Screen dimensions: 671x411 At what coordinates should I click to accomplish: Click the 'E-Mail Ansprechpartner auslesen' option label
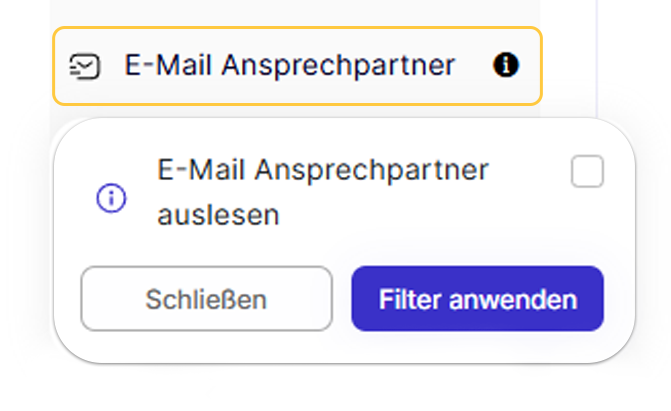[322, 171]
